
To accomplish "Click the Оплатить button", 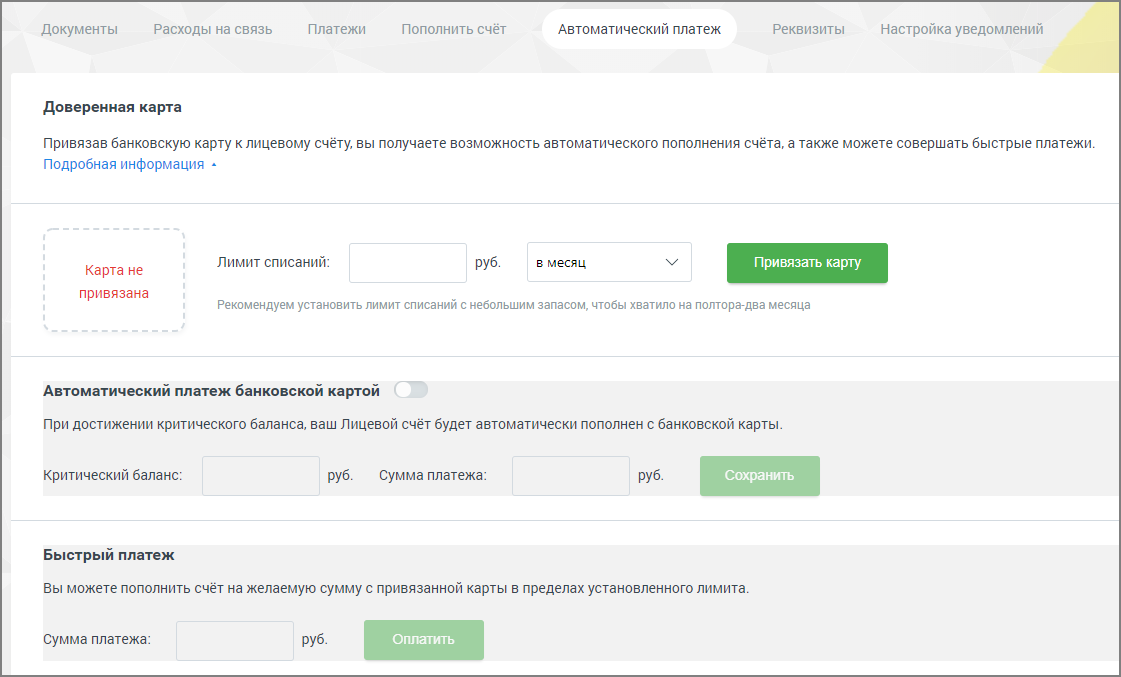I will point(423,640).
